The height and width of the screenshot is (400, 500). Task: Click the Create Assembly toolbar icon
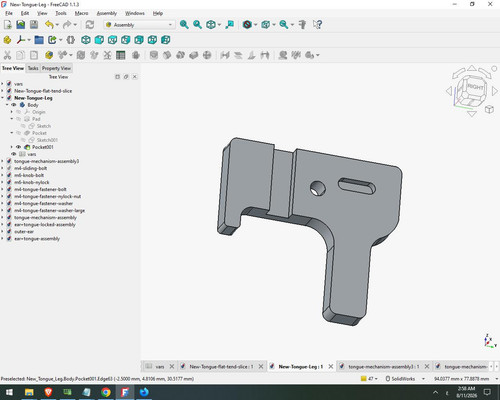[49, 55]
